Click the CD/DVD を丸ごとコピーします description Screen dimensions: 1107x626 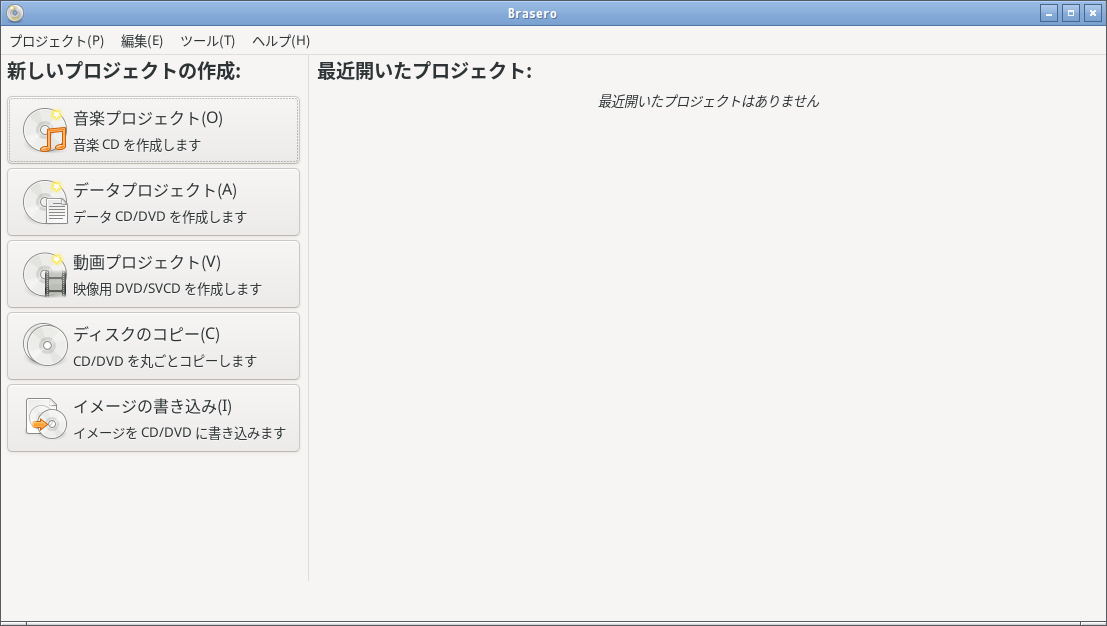coord(165,361)
